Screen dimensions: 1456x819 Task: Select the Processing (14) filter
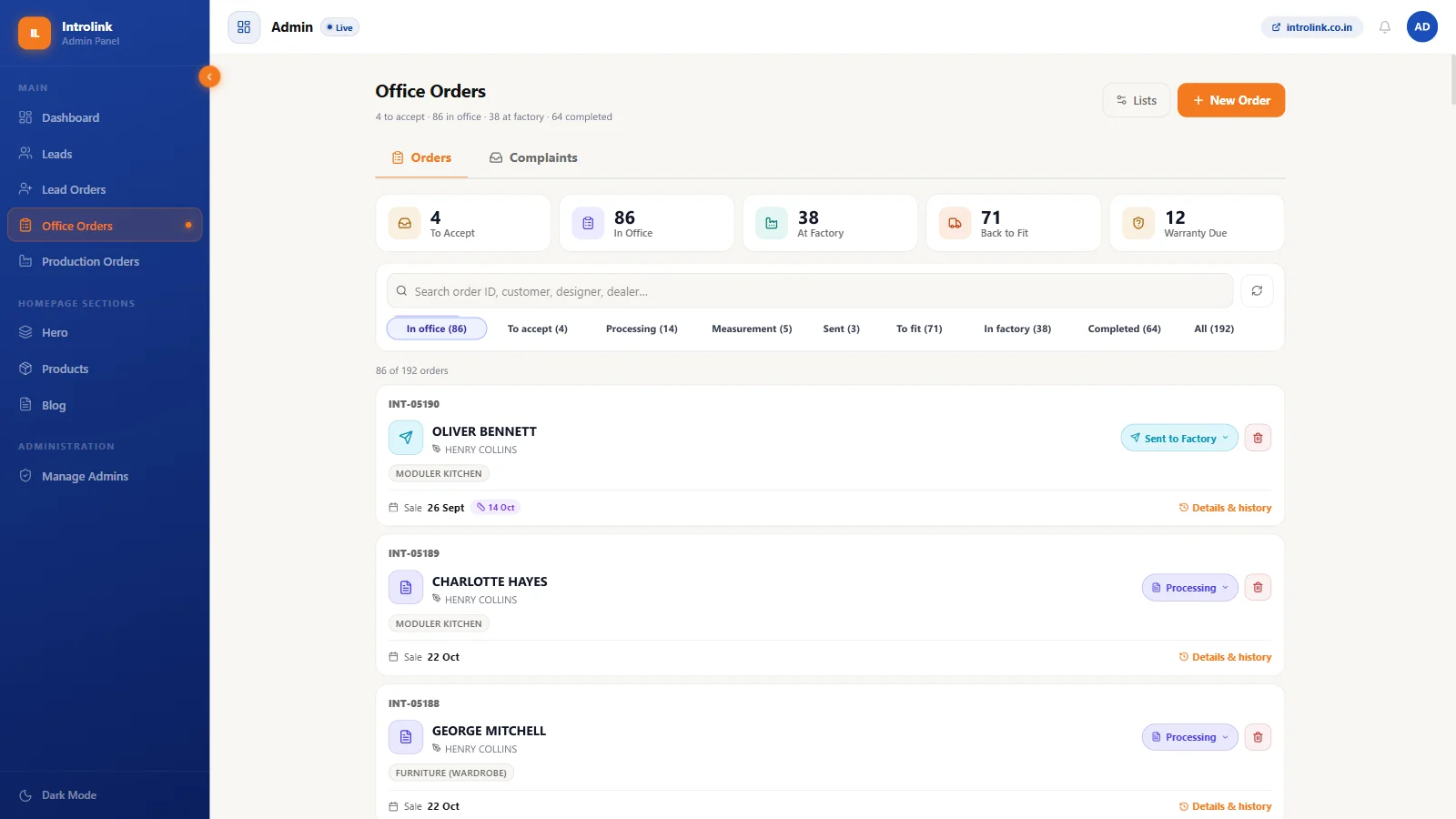point(642,329)
